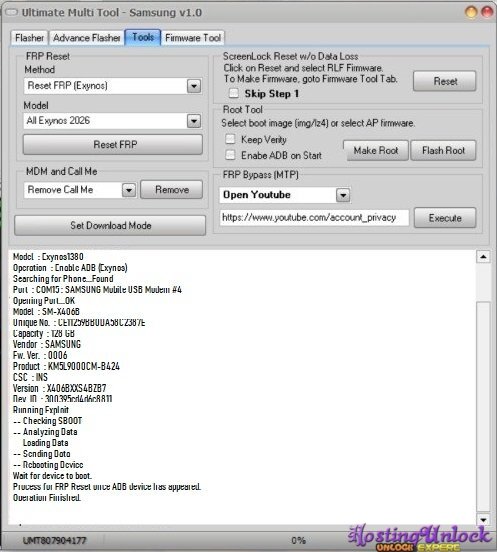The width and height of the screenshot is (497, 552).
Task: Click the log scroll down arrow
Action: [483, 519]
